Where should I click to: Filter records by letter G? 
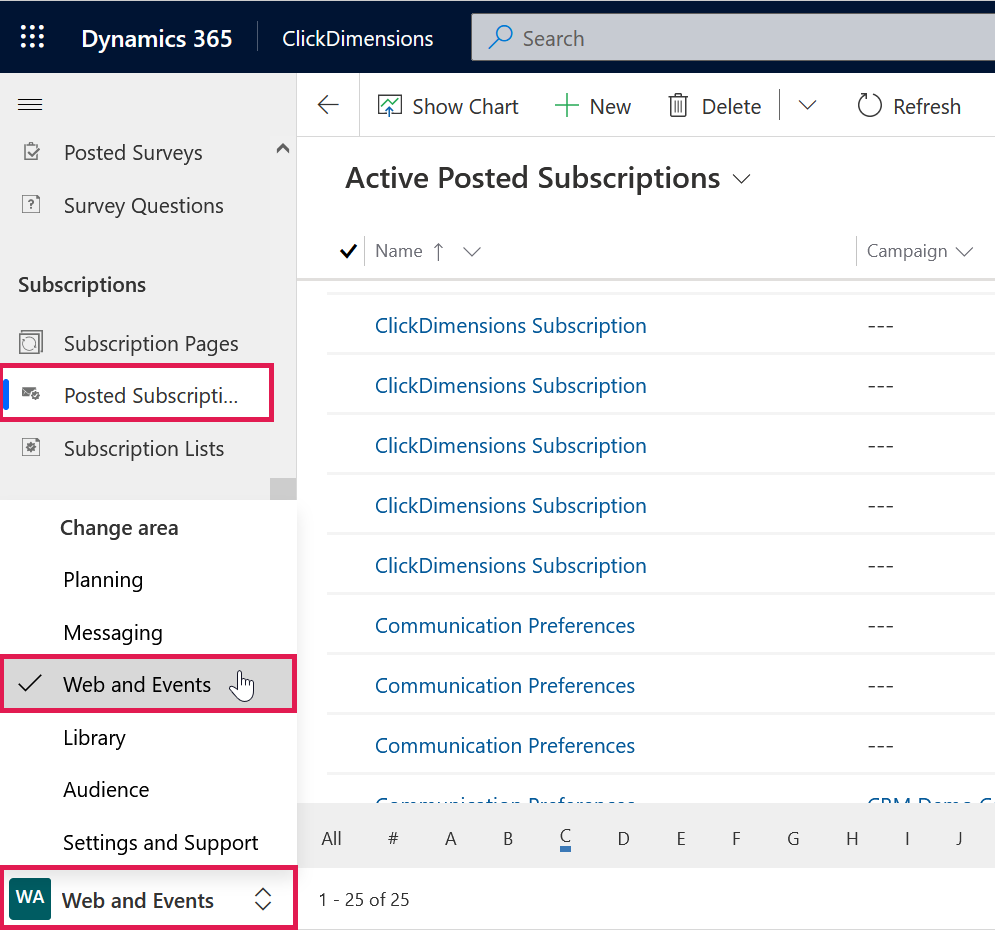tap(793, 839)
